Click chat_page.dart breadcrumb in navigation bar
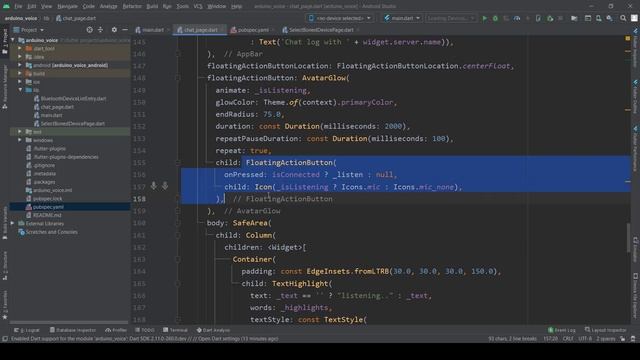Image resolution: width=640 pixels, height=360 pixels. (76, 18)
